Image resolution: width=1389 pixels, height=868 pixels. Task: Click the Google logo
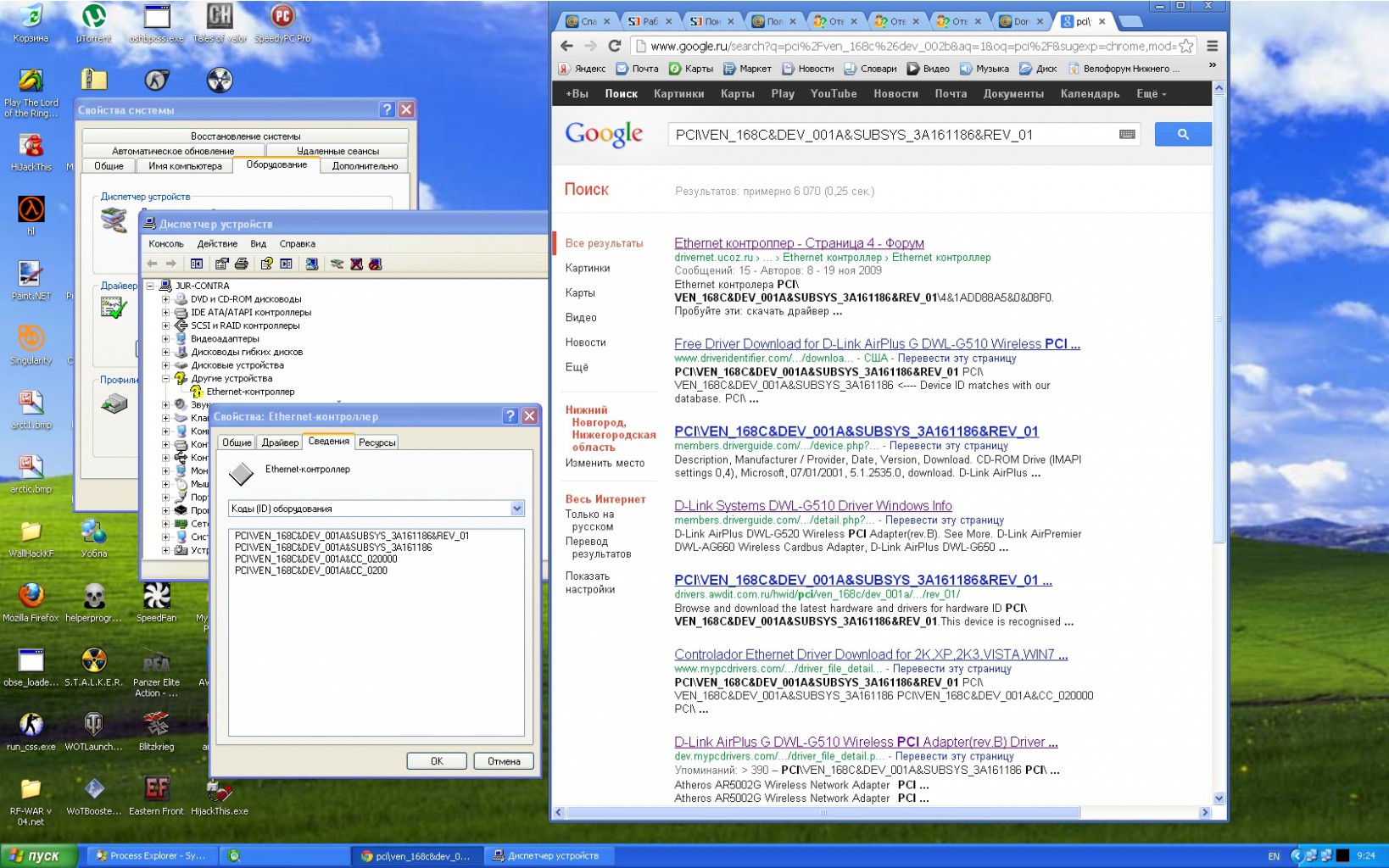coord(604,134)
